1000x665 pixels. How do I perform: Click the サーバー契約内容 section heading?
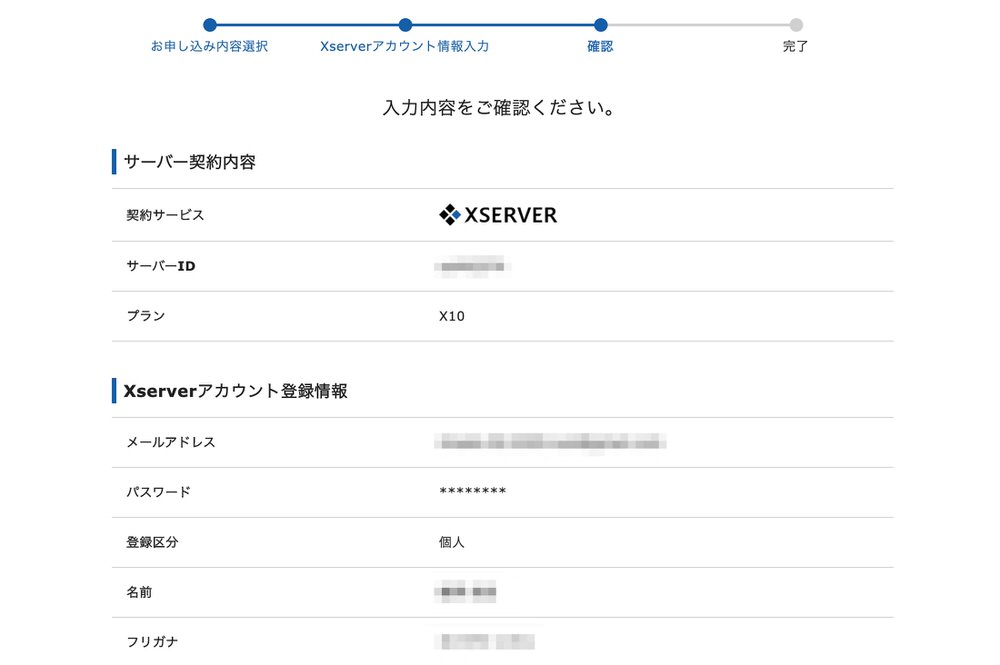[x=189, y=162]
